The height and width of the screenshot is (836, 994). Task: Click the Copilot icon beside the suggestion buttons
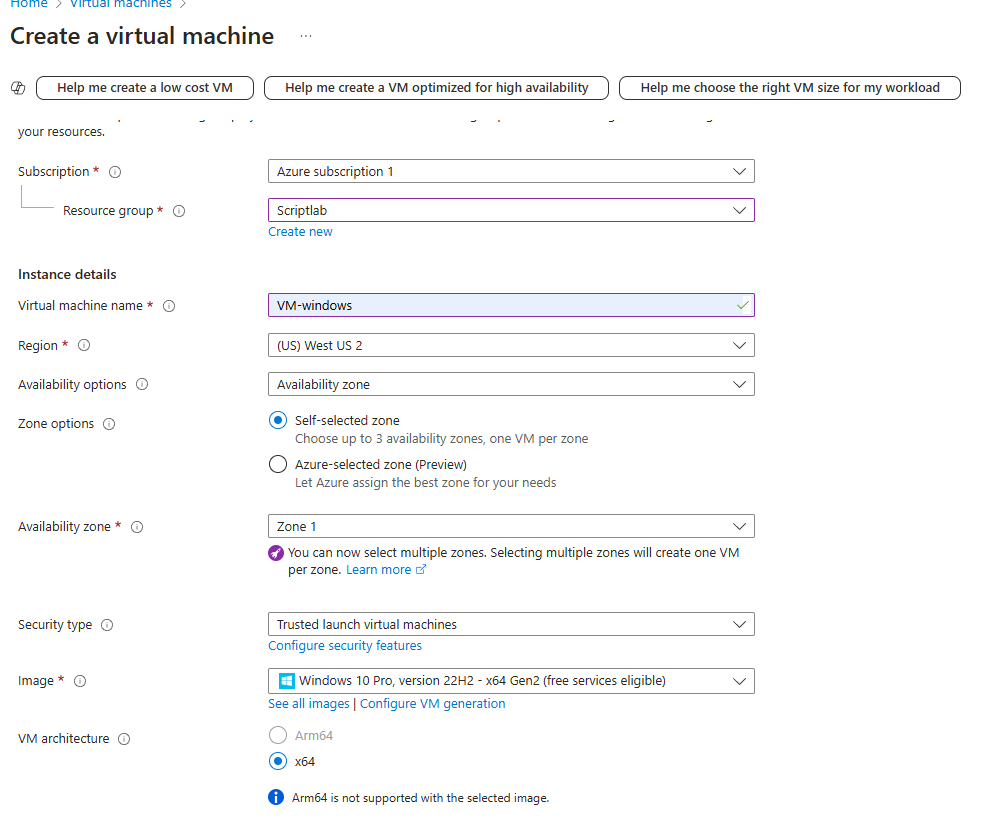click(17, 88)
